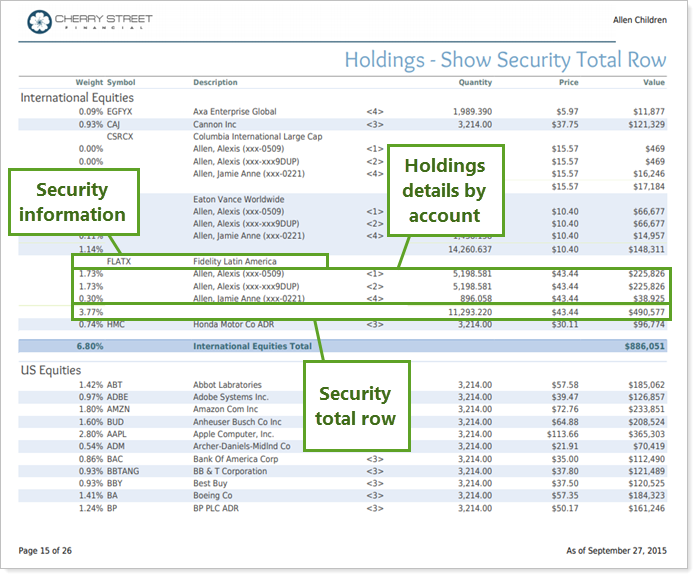697x578 pixels.
Task: Select the Price column header
Action: [x=568, y=82]
